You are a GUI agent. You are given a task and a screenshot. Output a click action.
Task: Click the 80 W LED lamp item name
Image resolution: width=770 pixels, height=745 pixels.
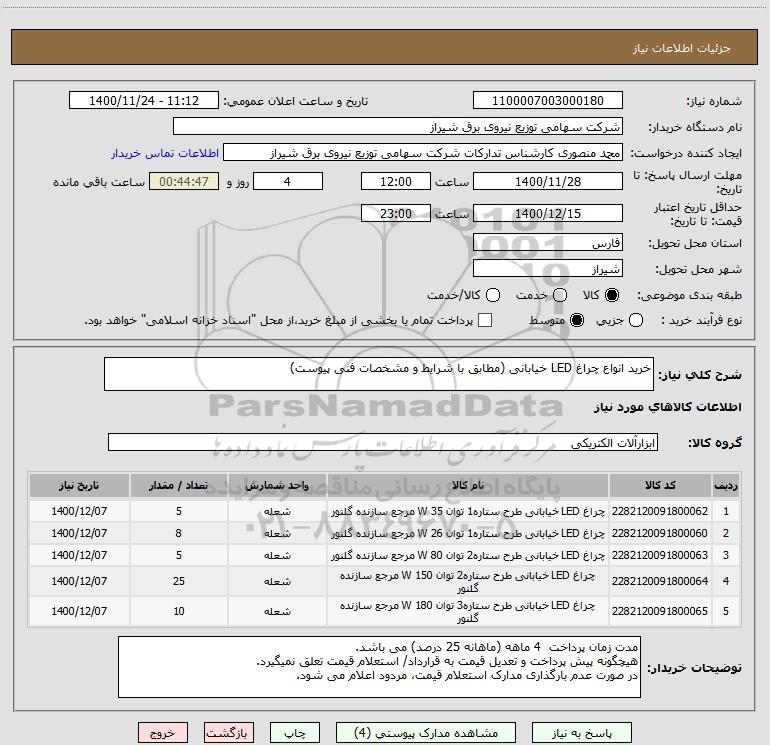coord(468,555)
